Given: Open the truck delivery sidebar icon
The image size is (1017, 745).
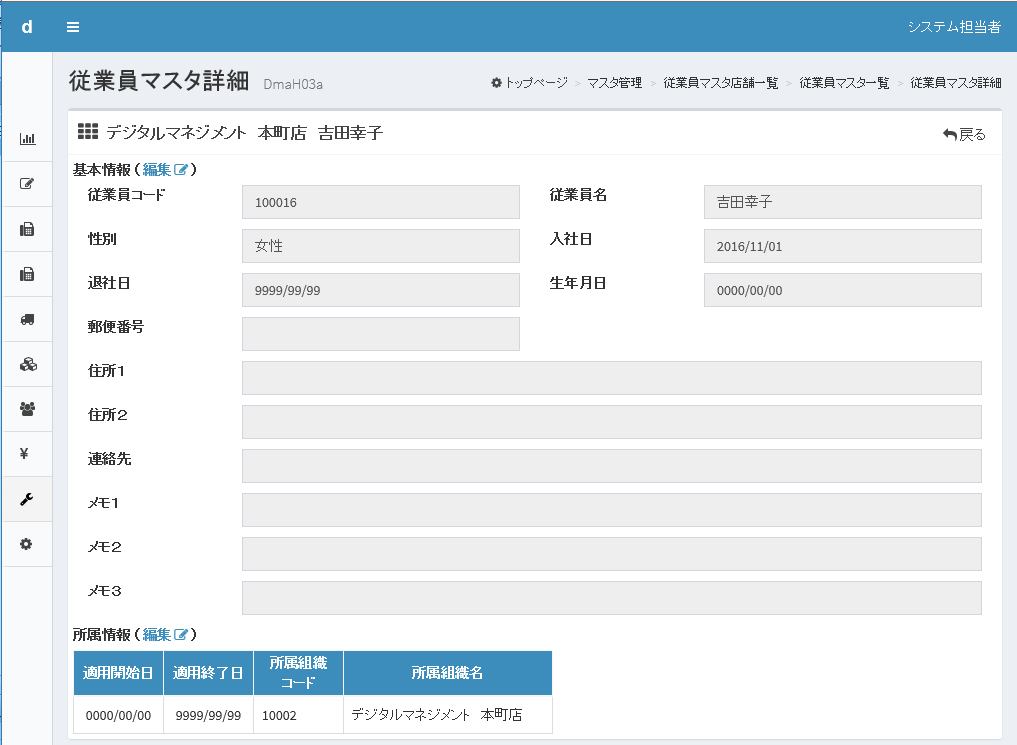Looking at the screenshot, I should click(27, 319).
